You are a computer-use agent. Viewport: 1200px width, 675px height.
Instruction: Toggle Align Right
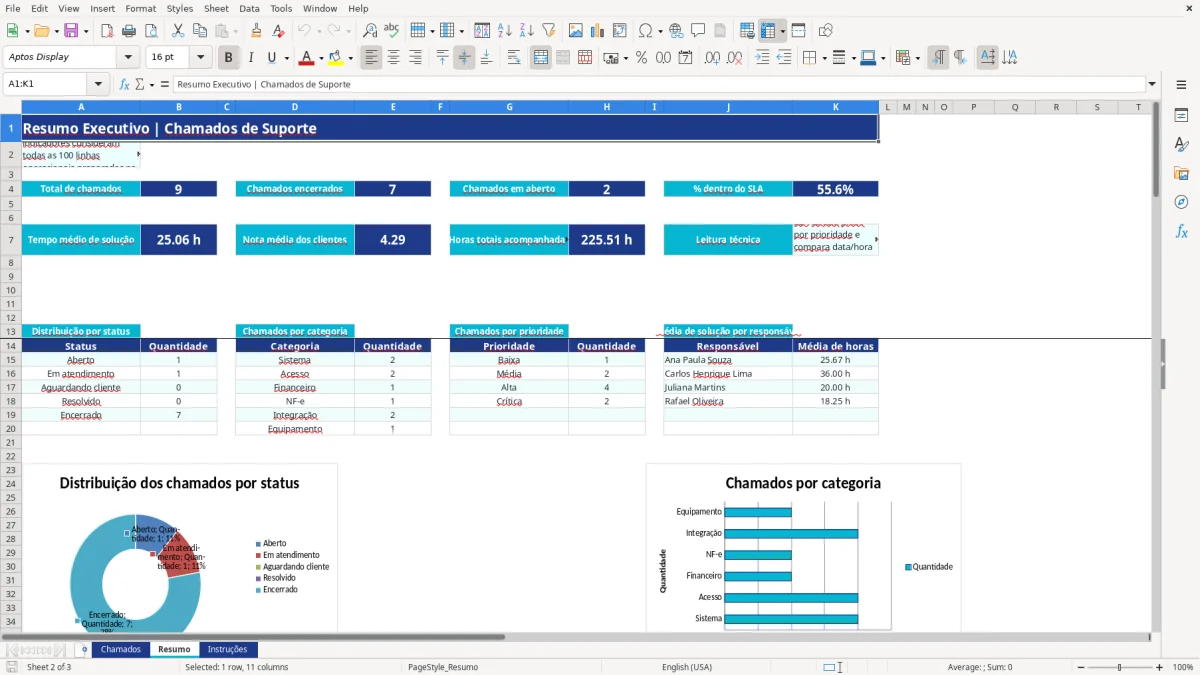415,58
